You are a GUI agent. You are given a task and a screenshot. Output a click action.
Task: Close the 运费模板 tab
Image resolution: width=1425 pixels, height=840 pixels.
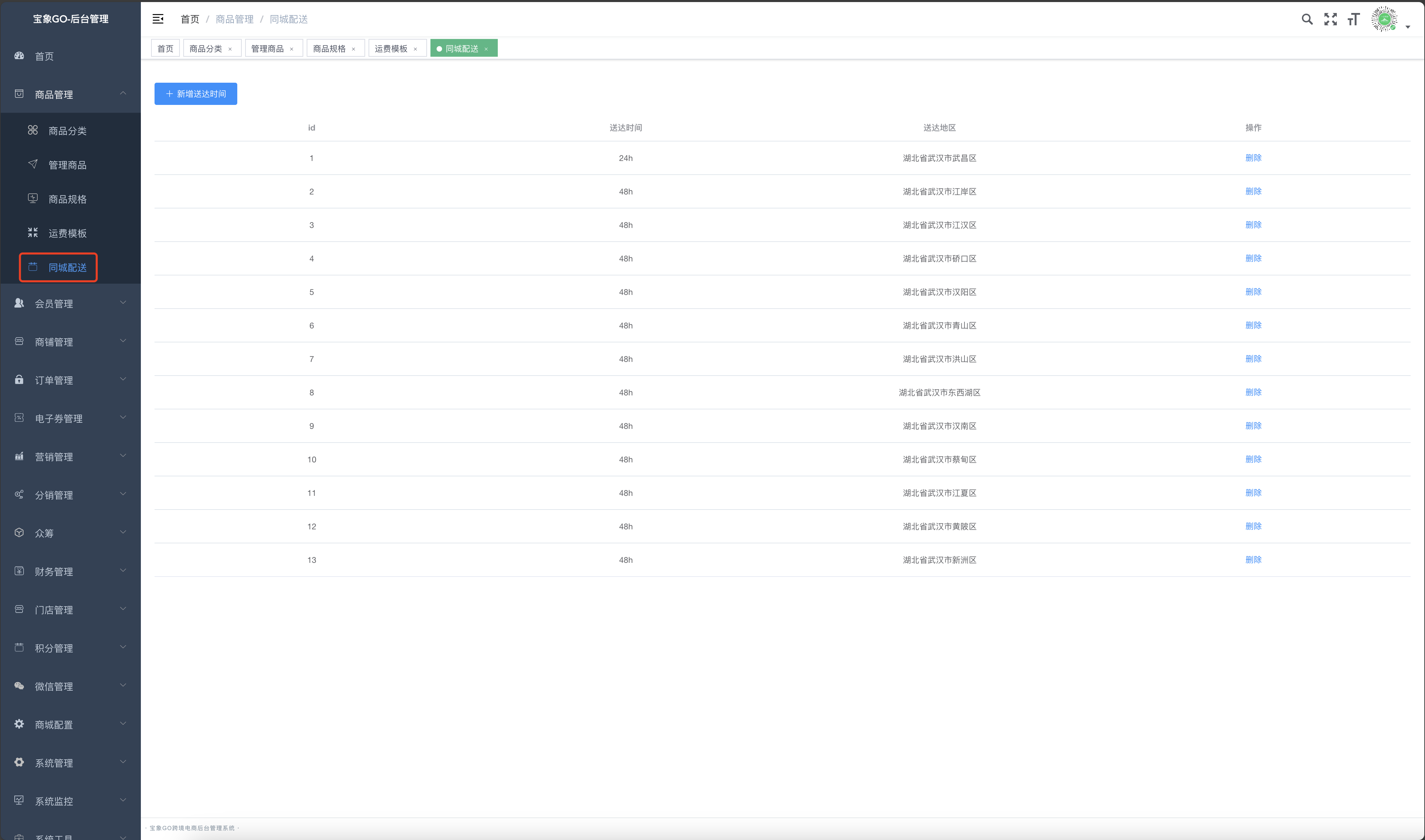415,49
